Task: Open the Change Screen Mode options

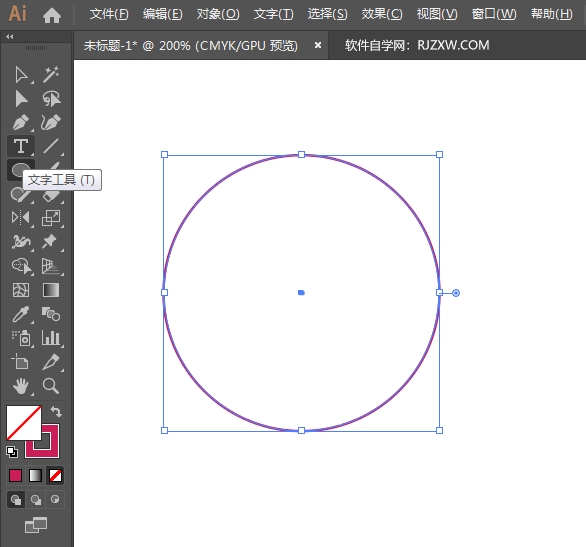Action: [x=36, y=525]
